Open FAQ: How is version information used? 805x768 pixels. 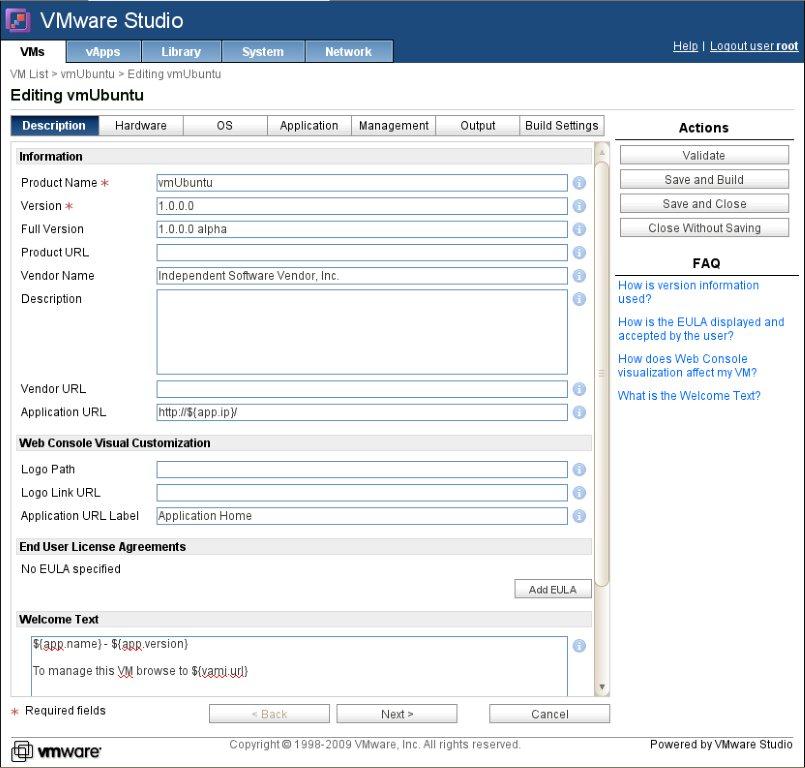688,292
